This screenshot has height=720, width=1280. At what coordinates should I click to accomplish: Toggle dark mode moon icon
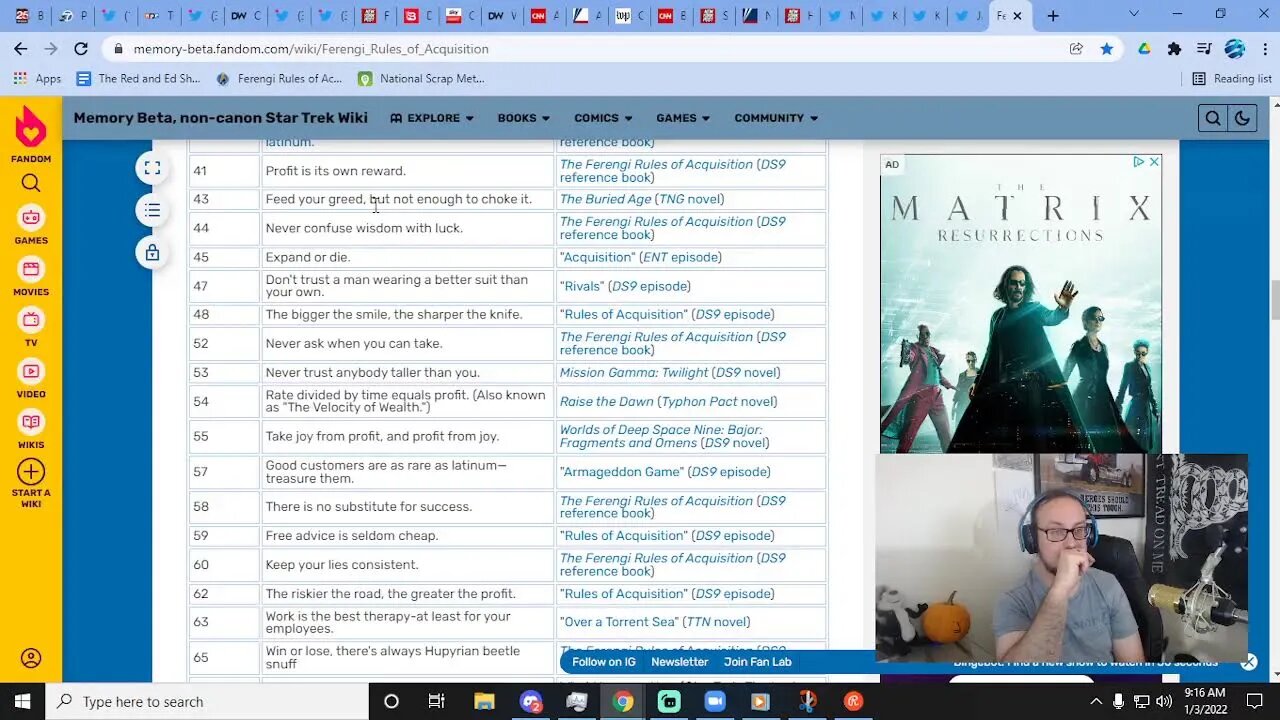pyautogui.click(x=1242, y=118)
